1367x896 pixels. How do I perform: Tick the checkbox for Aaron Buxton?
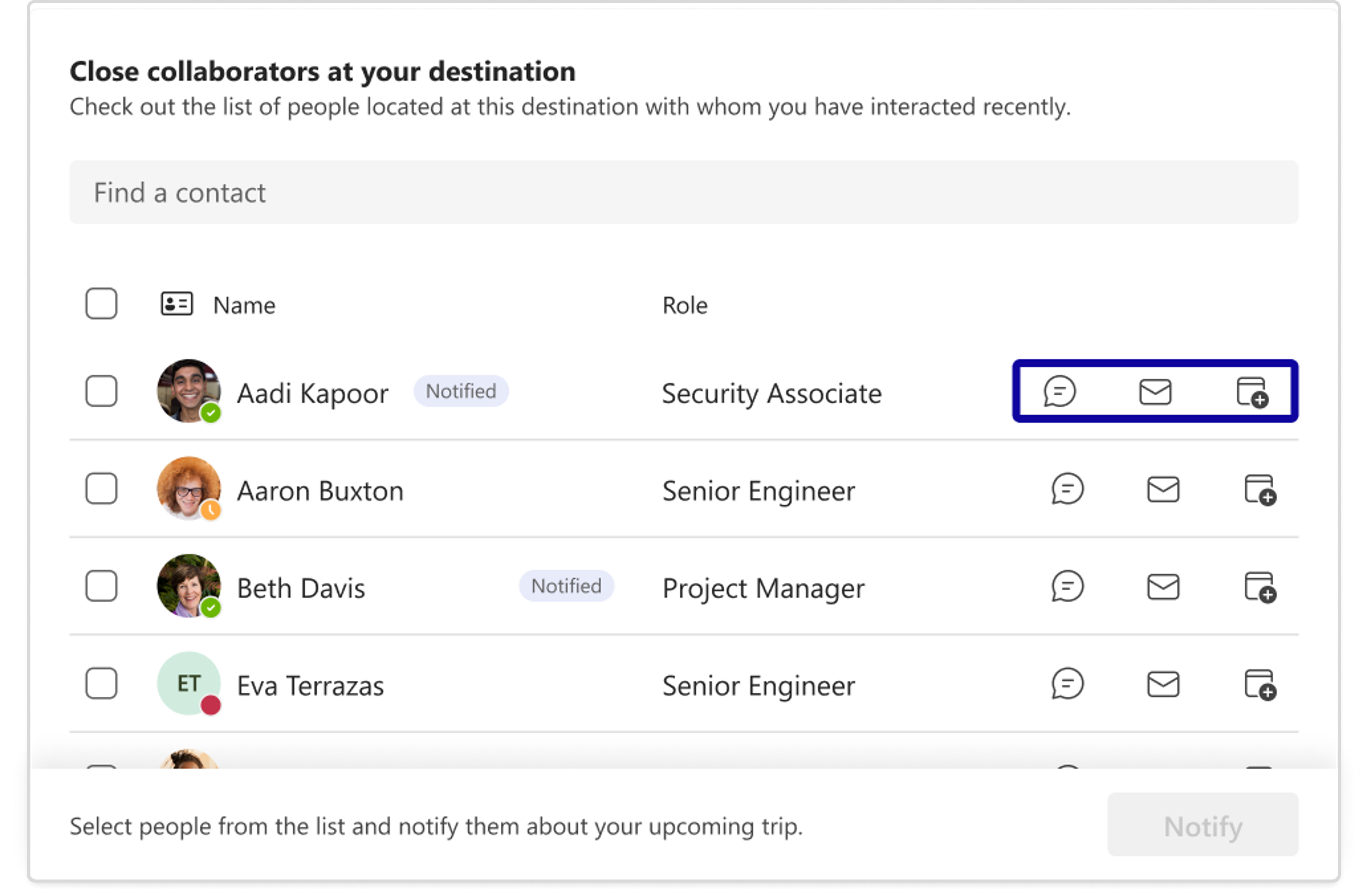(102, 489)
